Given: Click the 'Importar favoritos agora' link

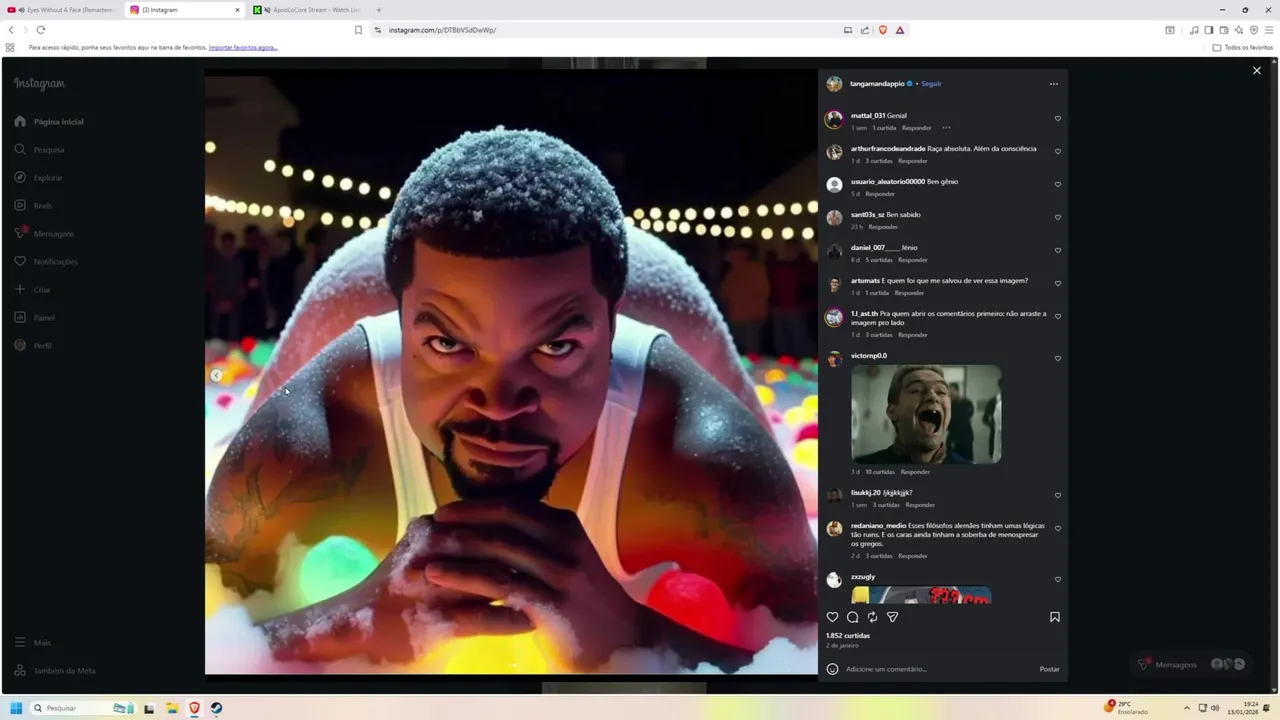Looking at the screenshot, I should (243, 47).
